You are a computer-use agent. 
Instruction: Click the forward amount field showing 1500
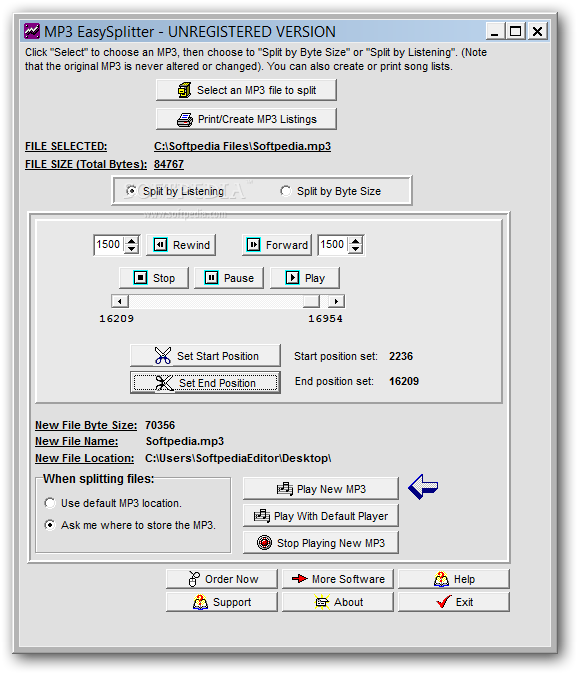click(x=333, y=245)
